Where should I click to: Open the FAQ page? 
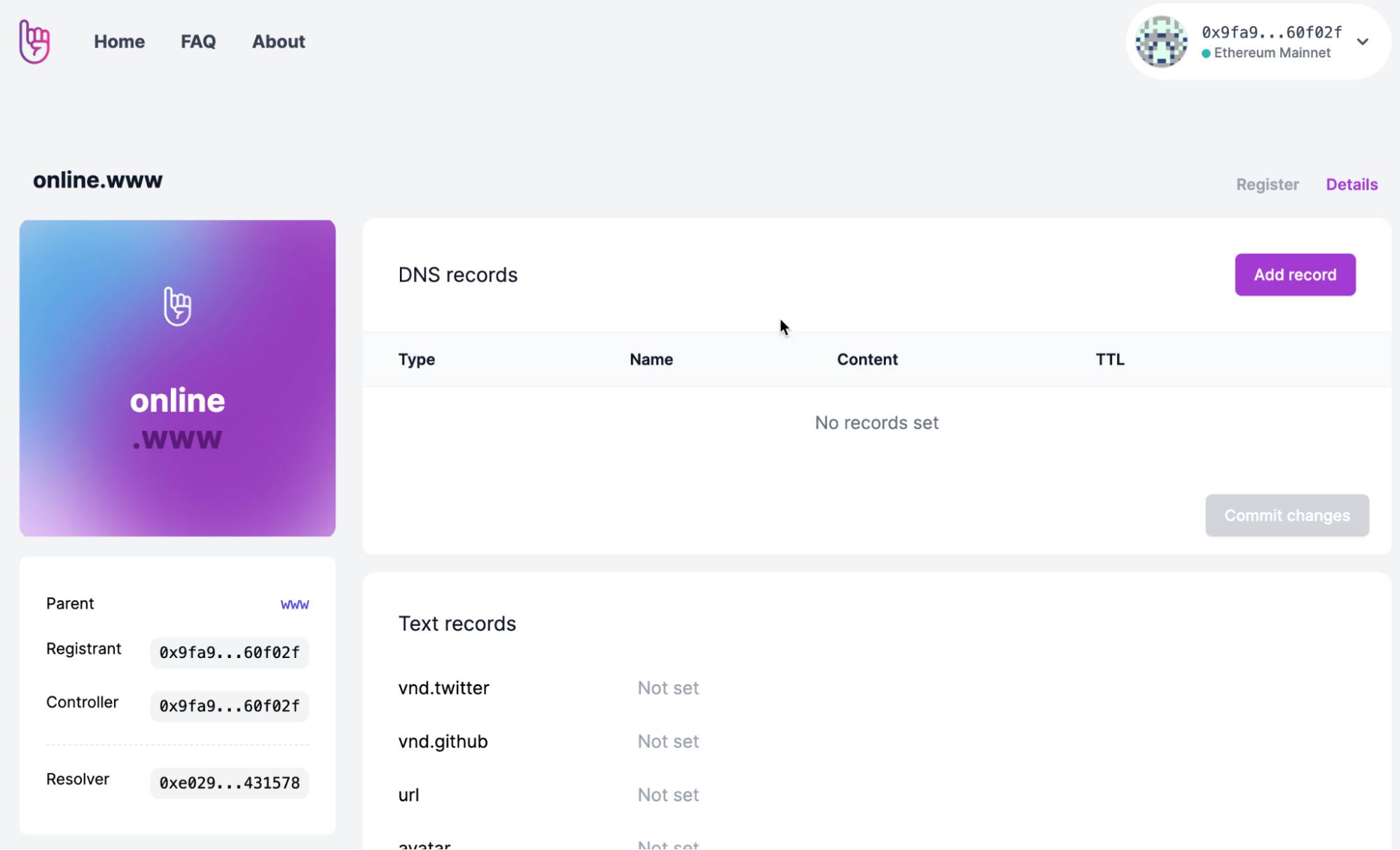coord(198,41)
